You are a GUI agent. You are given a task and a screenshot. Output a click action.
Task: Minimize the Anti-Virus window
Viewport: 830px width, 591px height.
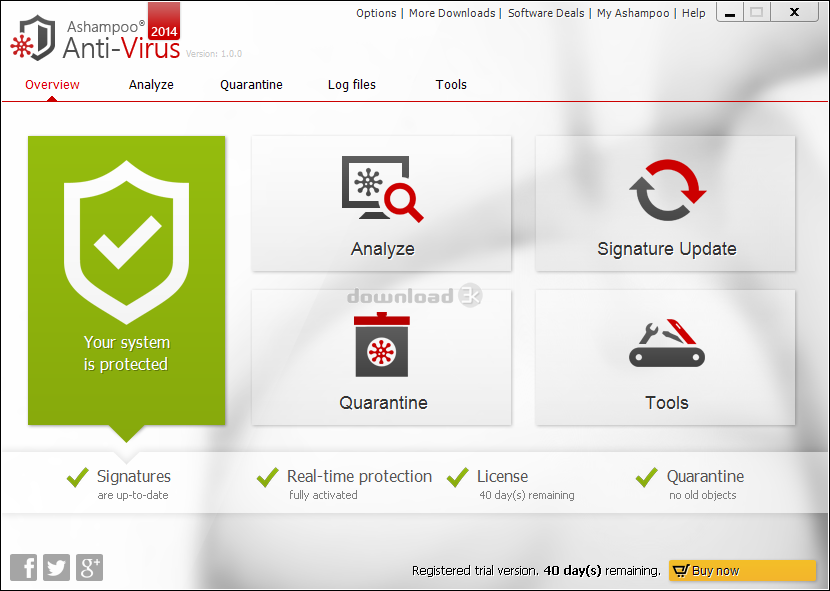tap(730, 12)
